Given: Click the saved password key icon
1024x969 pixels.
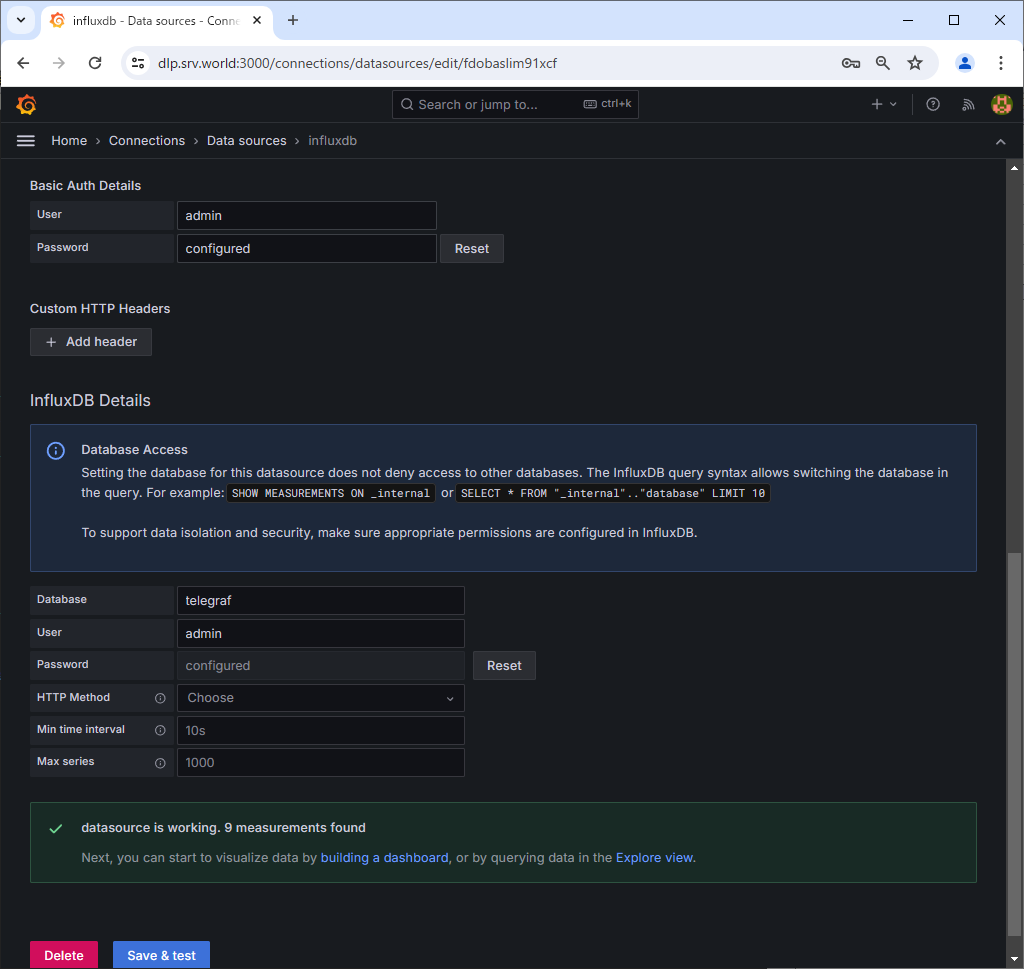Looking at the screenshot, I should tap(850, 63).
